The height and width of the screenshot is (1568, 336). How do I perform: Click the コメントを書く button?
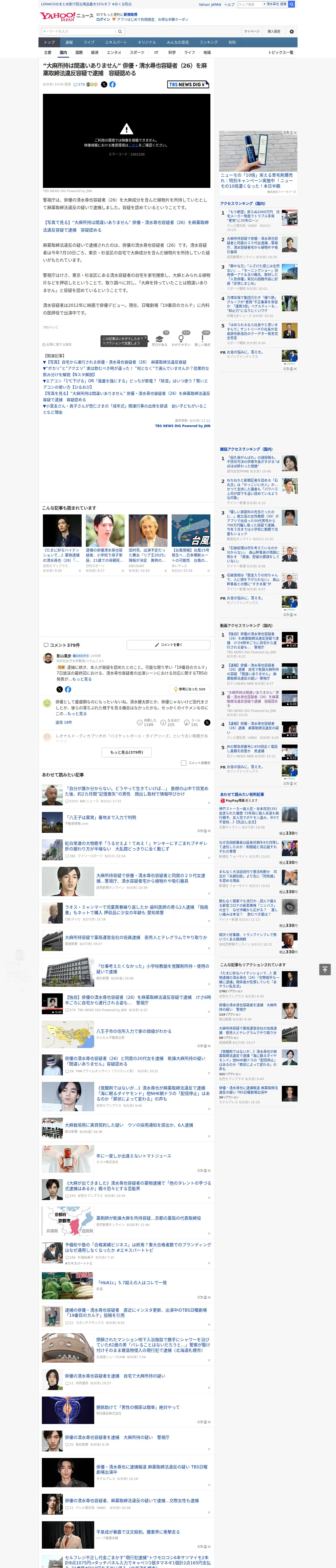click(169, 645)
